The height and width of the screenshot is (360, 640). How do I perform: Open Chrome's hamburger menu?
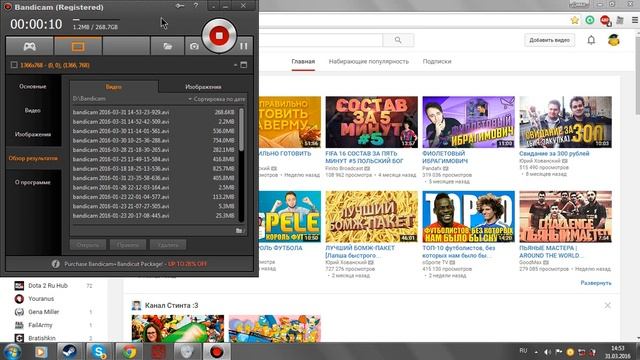point(635,20)
